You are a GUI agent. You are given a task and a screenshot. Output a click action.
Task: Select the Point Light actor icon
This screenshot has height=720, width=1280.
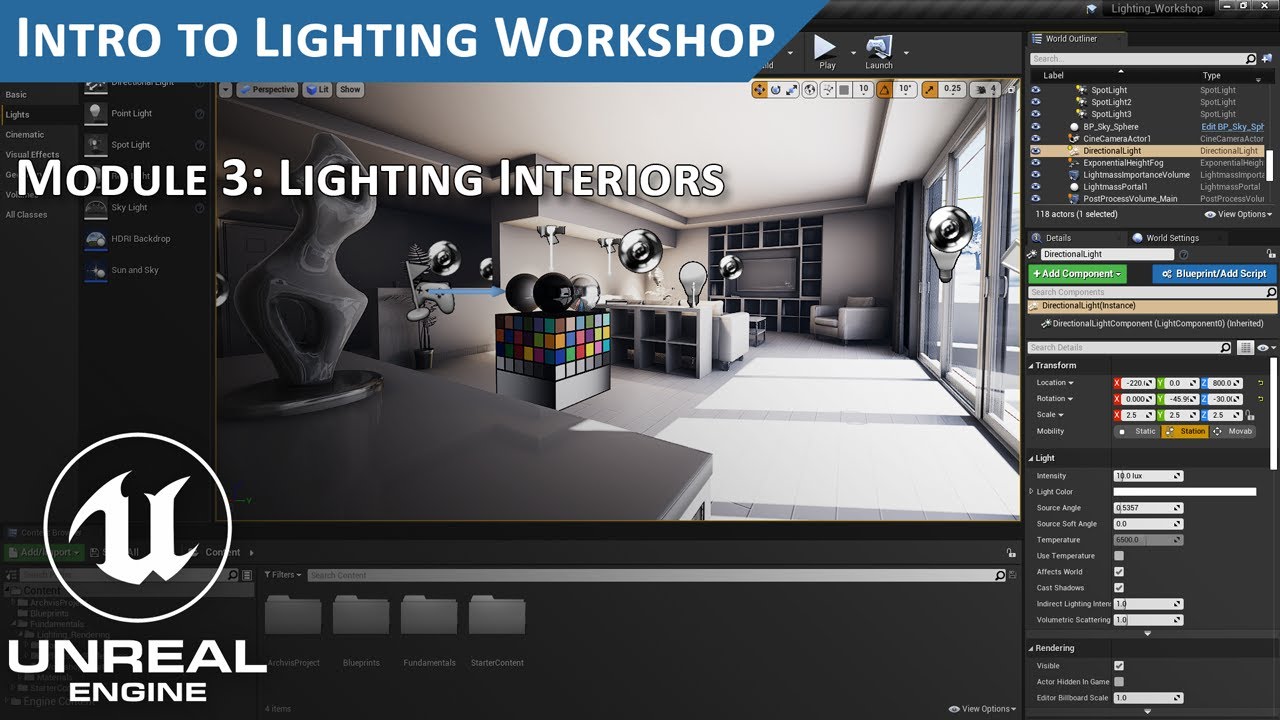(96, 113)
